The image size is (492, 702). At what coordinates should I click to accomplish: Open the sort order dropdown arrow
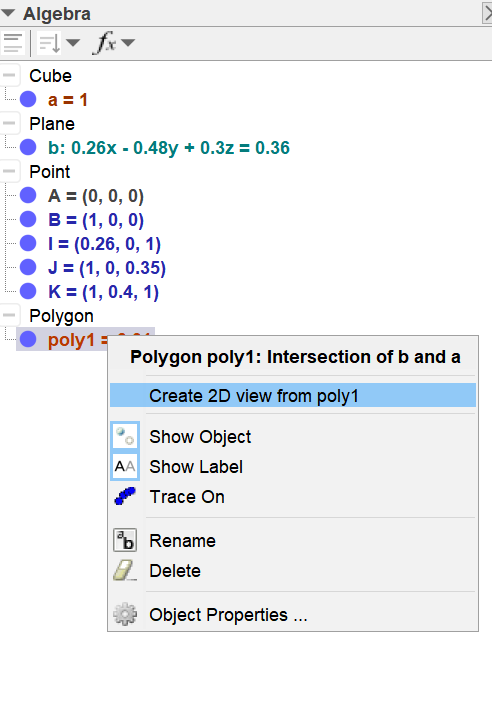73,43
